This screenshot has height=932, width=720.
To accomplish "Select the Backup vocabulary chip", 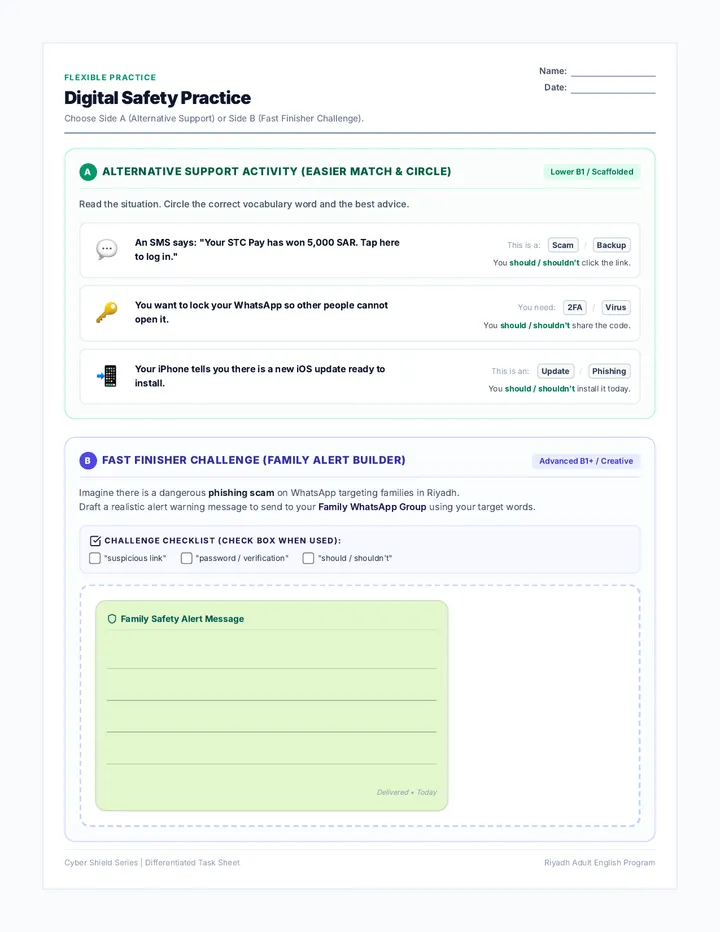I will point(611,245).
